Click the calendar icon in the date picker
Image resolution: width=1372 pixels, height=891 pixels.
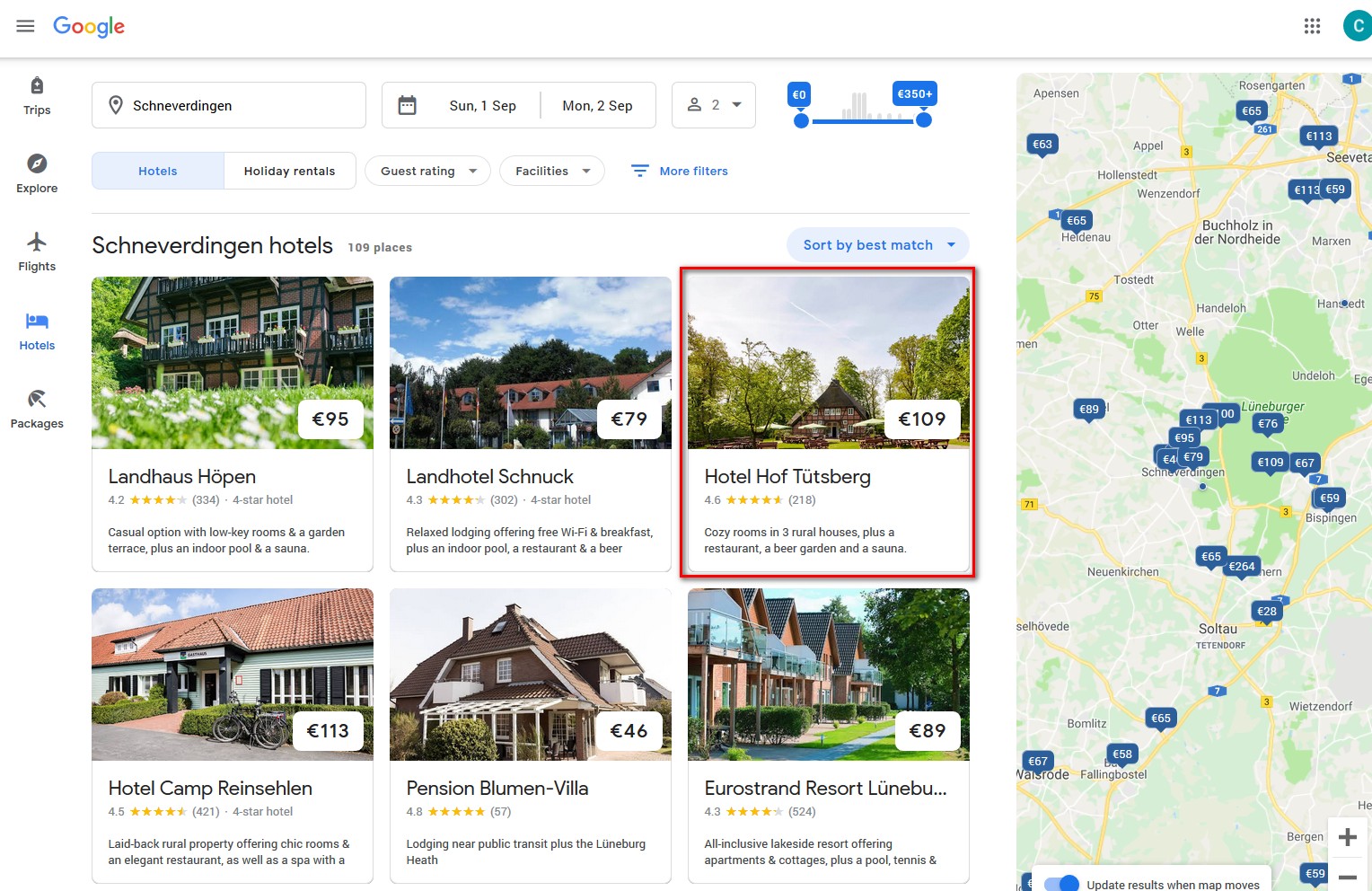point(407,104)
